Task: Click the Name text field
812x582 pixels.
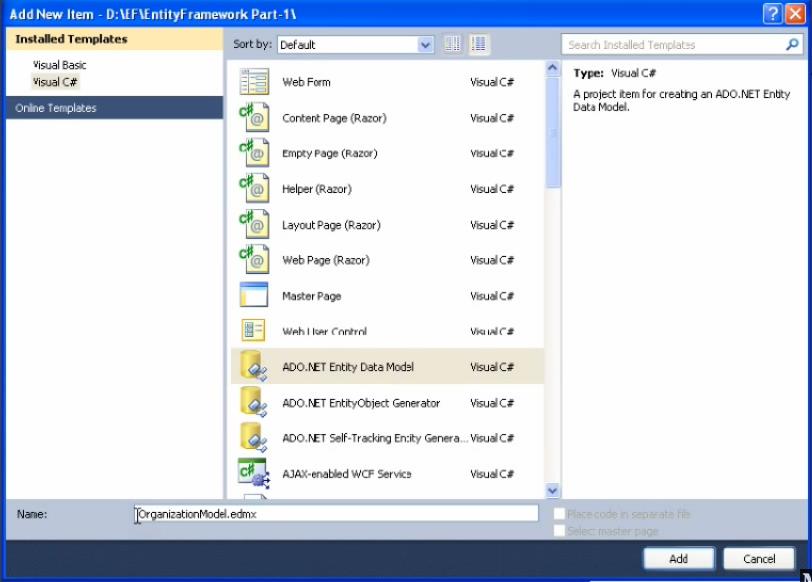Action: (337, 513)
